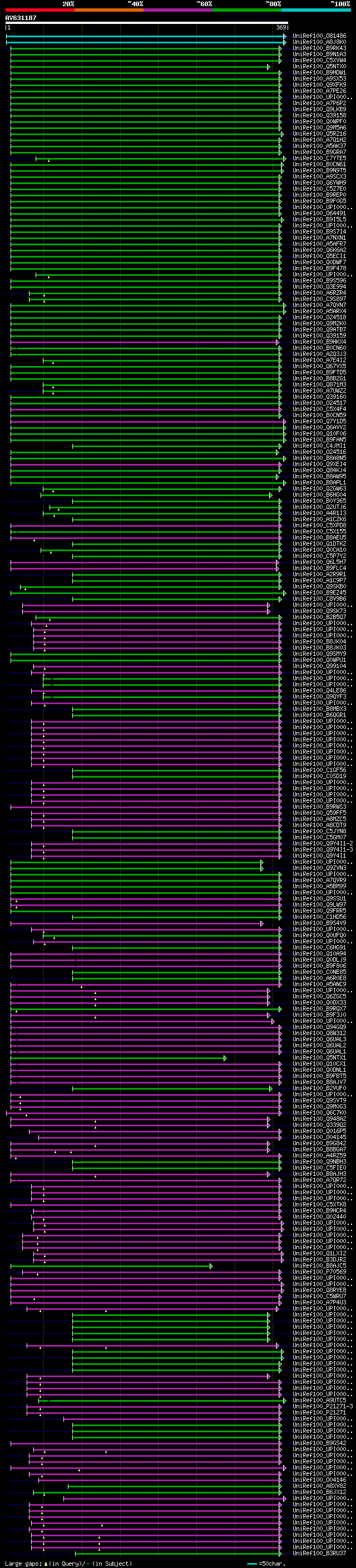The height and width of the screenshot is (1568, 356).
Task: Click the purple ~60% identity legend segment
Action: pyautogui.click(x=179, y=10)
